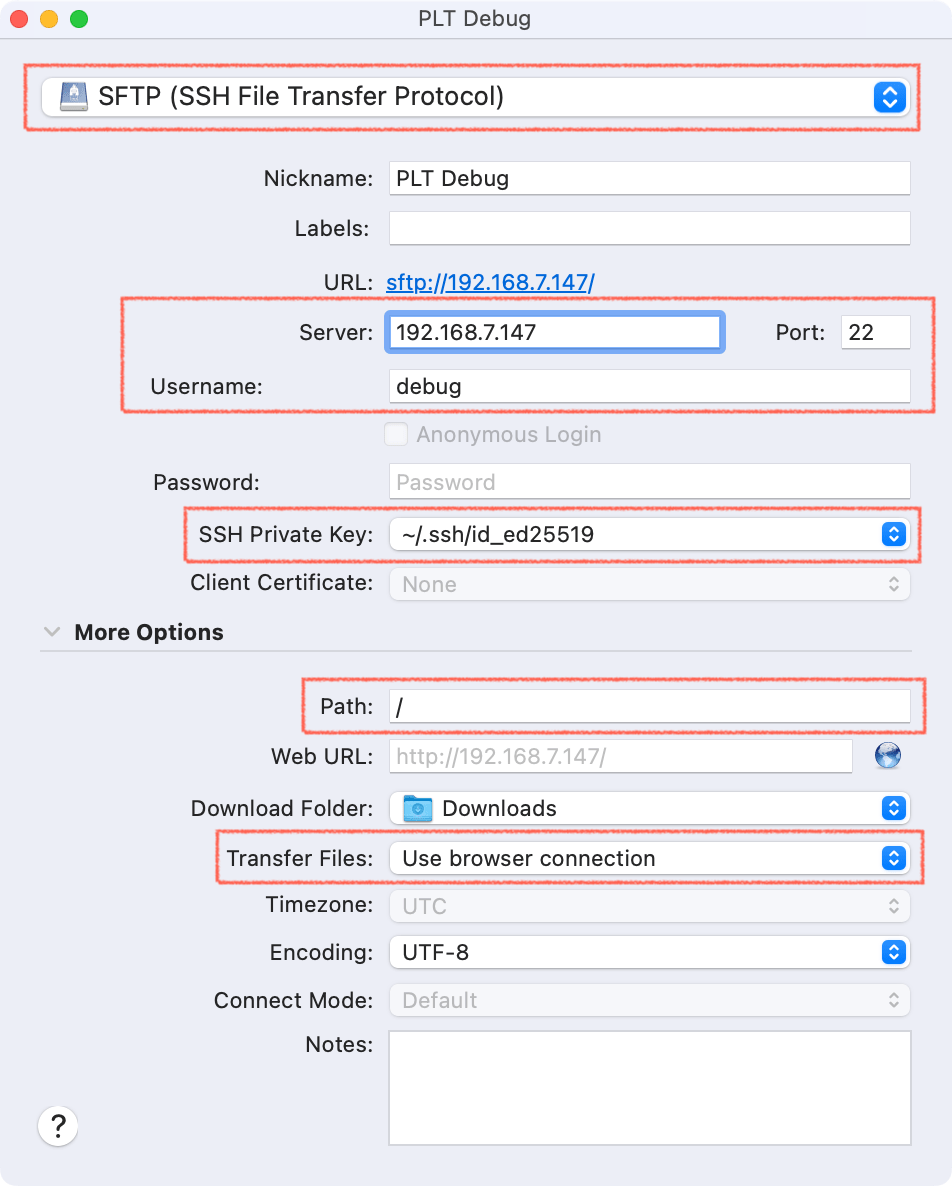Click the chevron on the Transfer Files selector
The image size is (952, 1186).
[893, 858]
